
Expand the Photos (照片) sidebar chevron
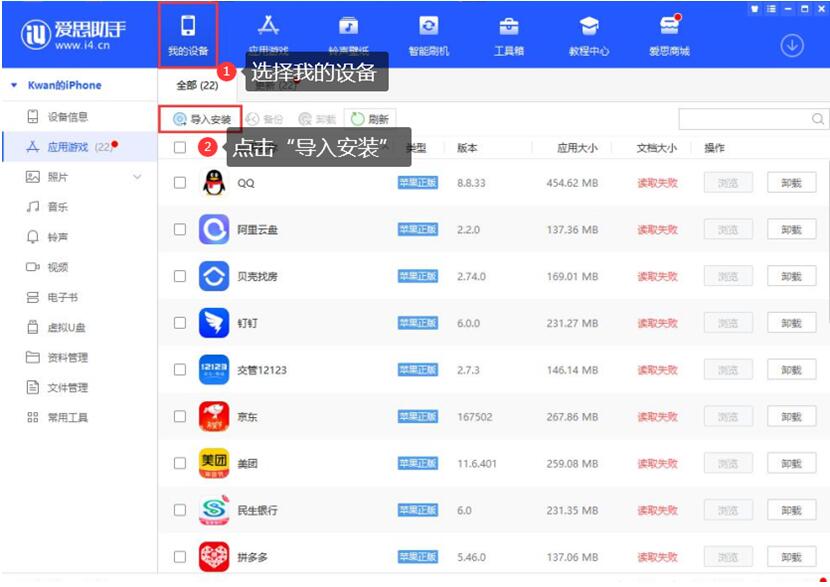coord(138,177)
